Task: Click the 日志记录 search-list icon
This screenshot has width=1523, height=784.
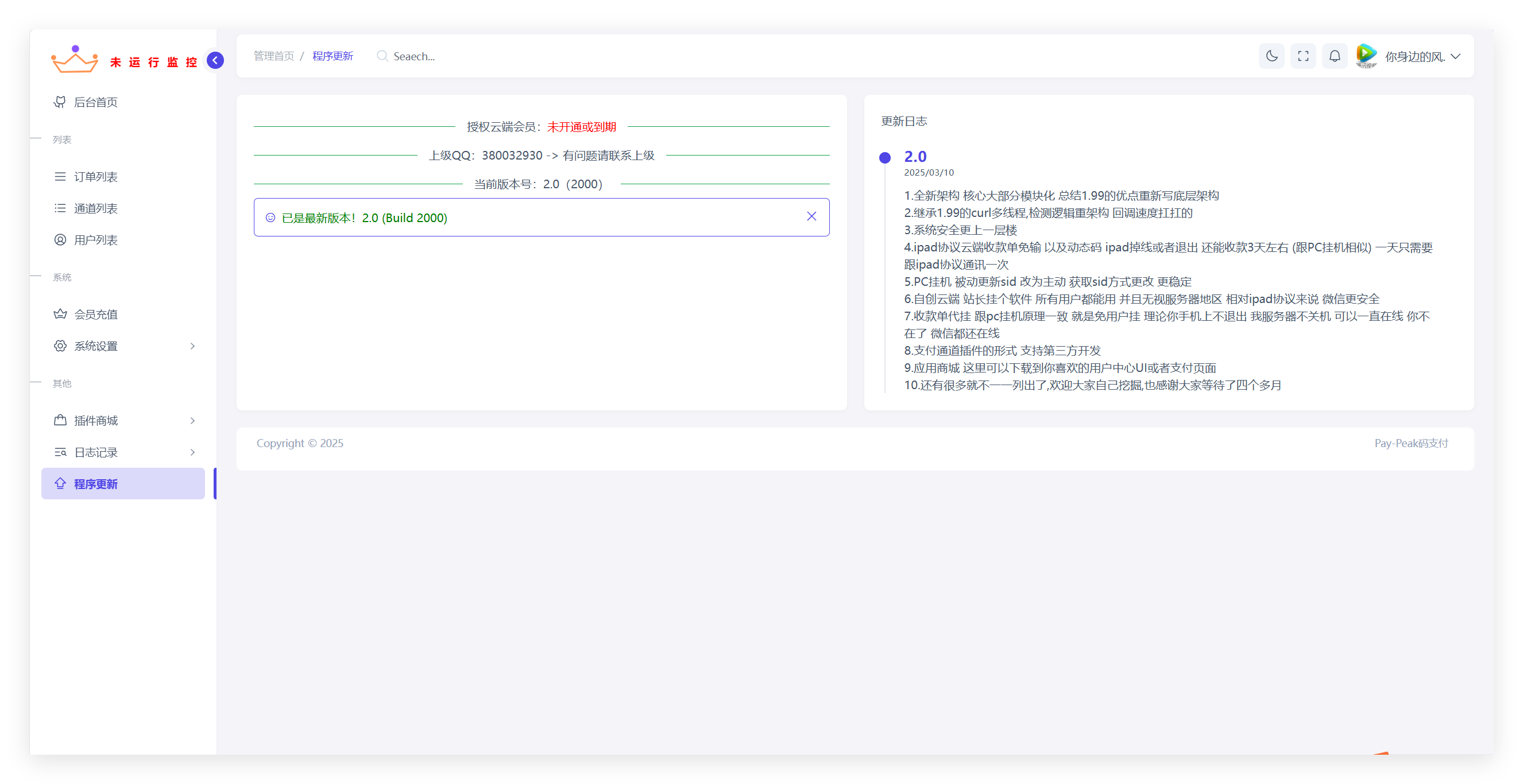Action: pyautogui.click(x=60, y=452)
